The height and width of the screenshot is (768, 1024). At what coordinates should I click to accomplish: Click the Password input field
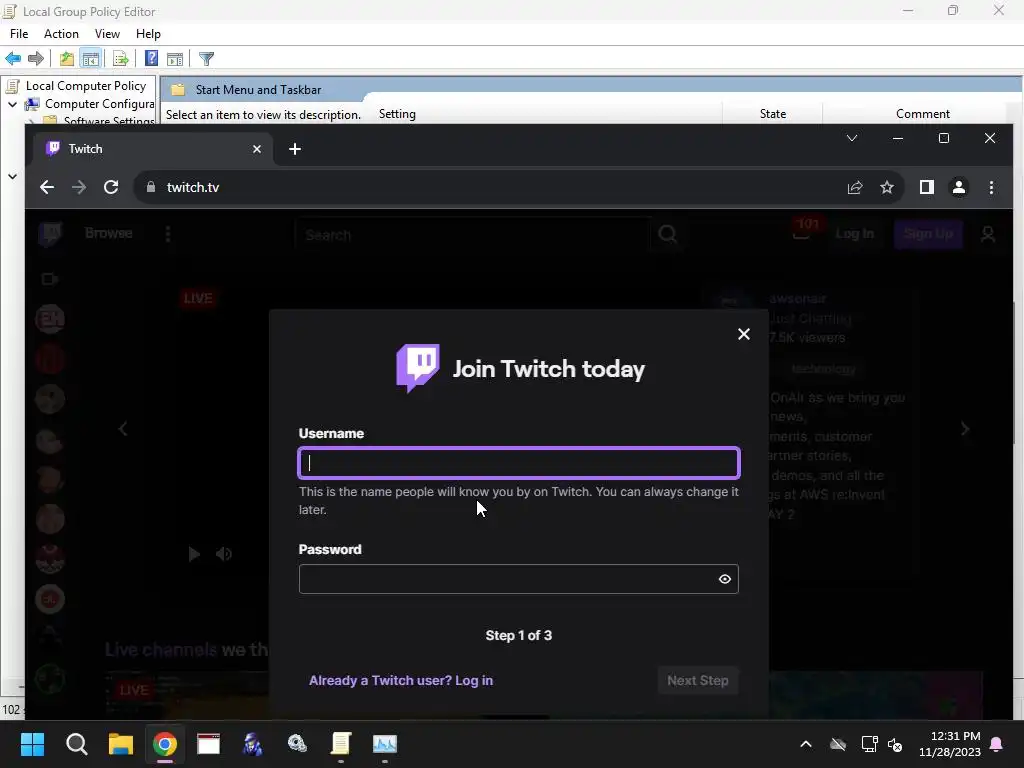tap(519, 579)
